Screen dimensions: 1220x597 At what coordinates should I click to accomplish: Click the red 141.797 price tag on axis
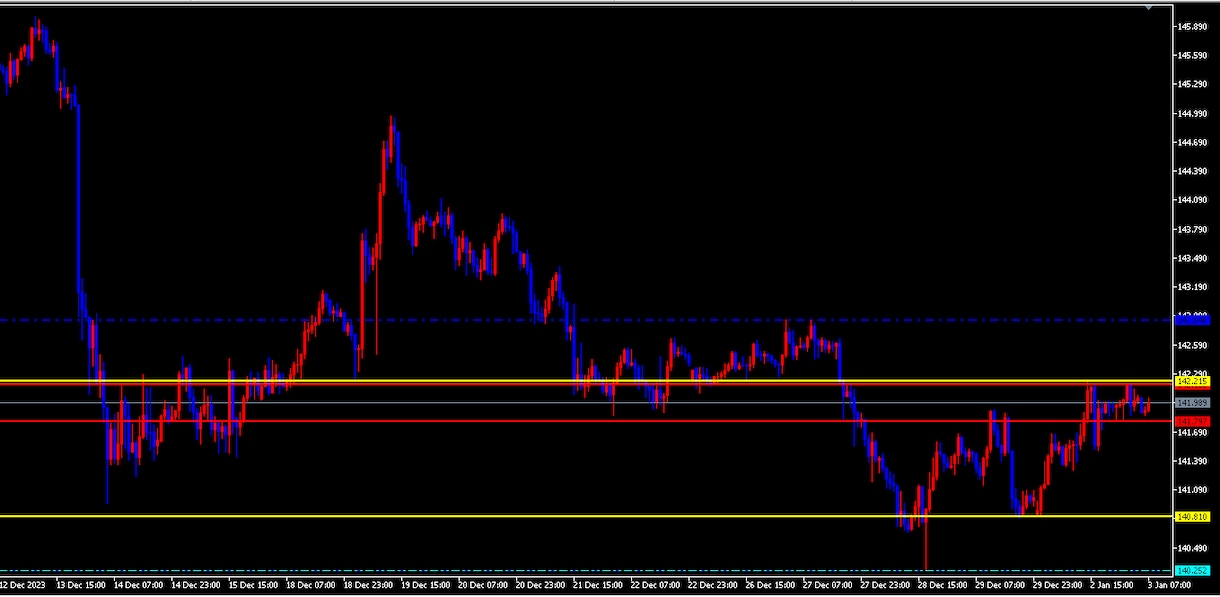pos(1193,421)
